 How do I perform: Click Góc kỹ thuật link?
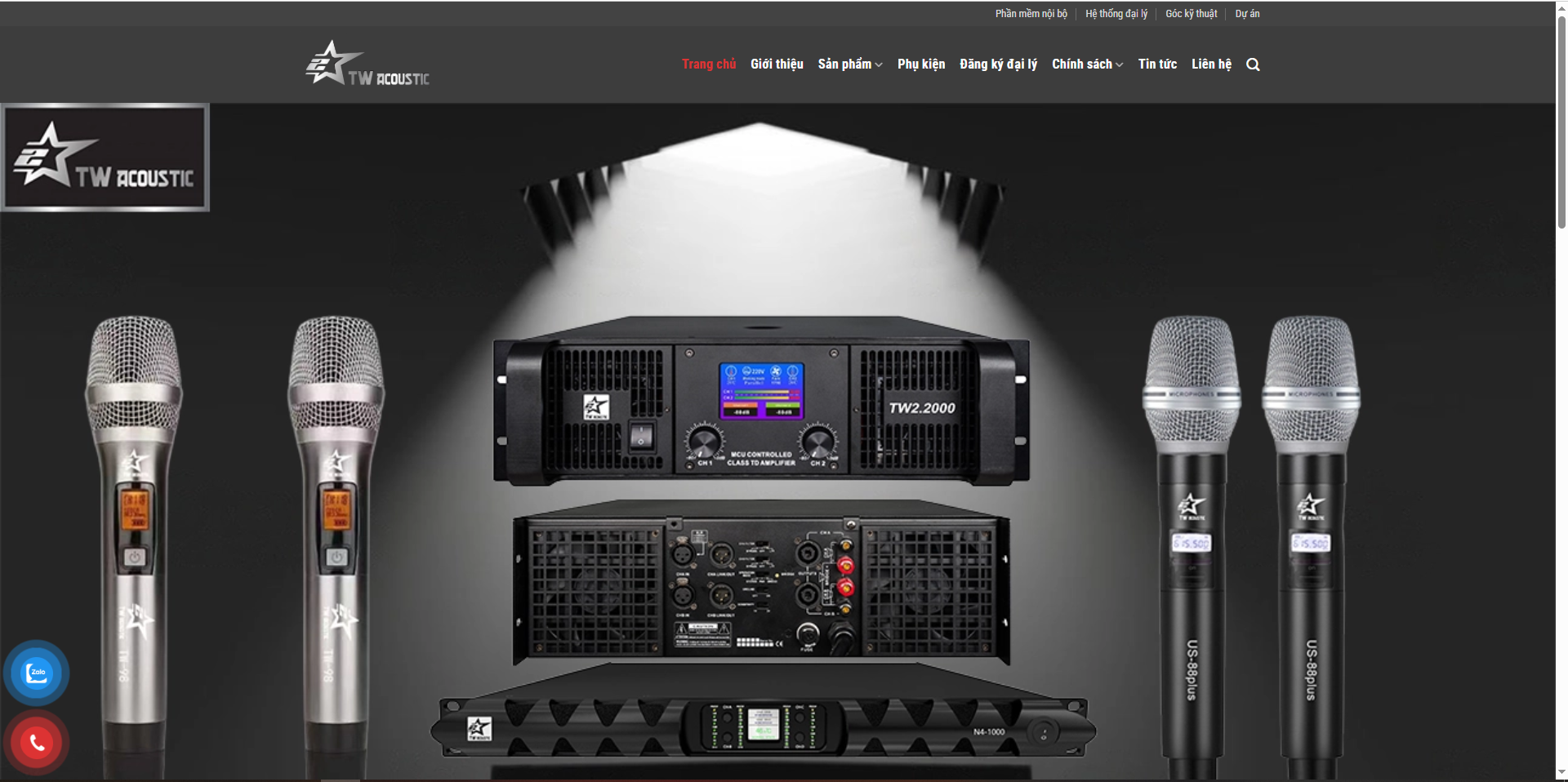point(1191,14)
